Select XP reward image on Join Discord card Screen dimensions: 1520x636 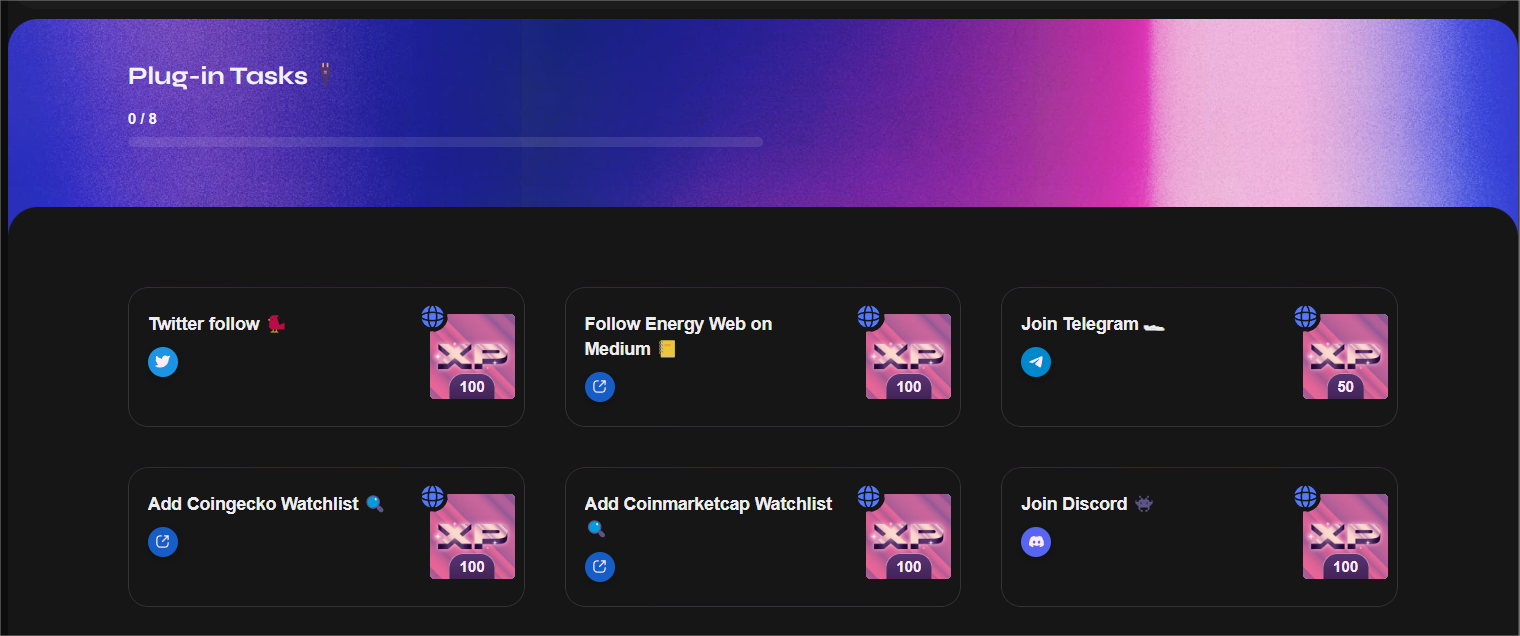coord(1345,537)
